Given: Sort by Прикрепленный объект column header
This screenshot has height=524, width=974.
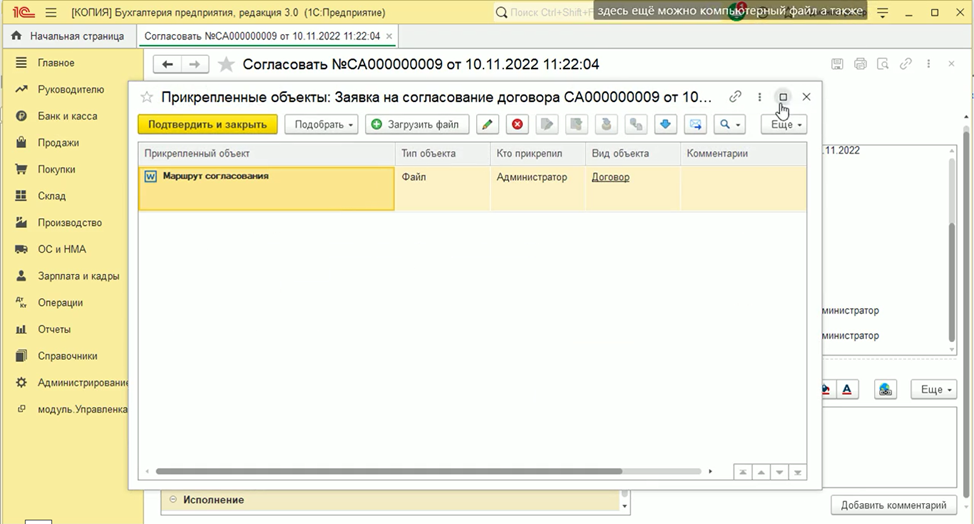Looking at the screenshot, I should [x=266, y=153].
